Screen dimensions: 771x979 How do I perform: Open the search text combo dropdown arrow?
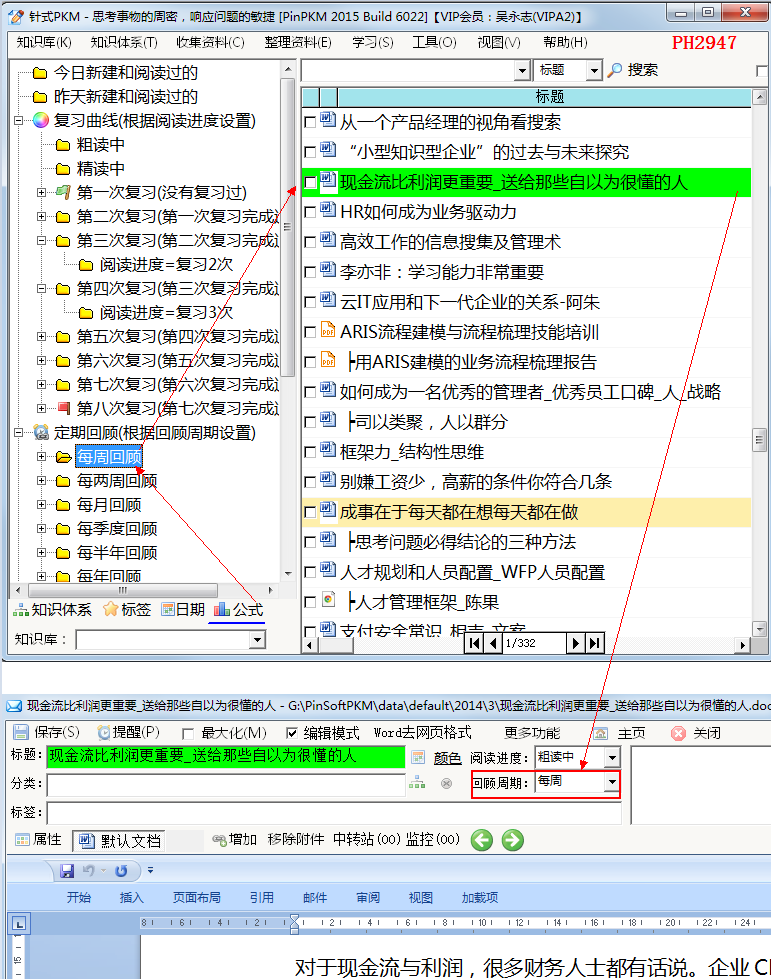click(523, 70)
